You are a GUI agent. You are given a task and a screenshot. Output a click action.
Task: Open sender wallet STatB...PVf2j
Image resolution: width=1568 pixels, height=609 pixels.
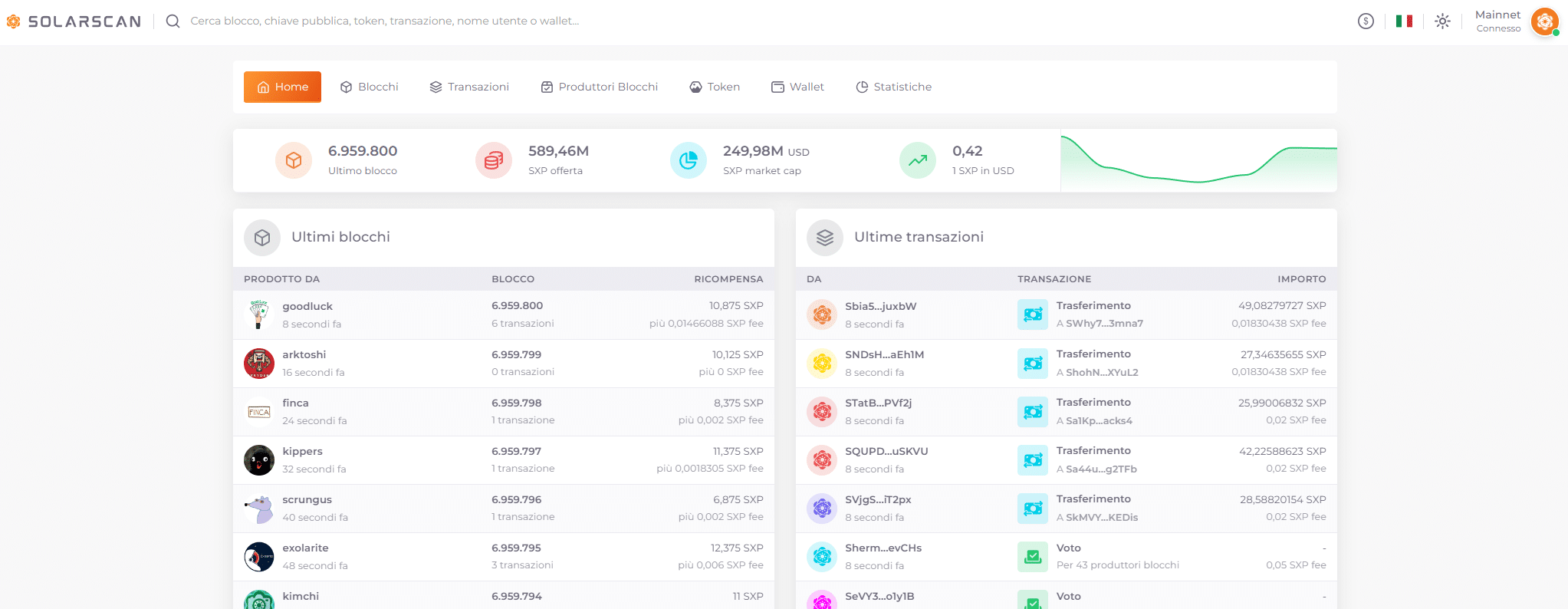(879, 403)
